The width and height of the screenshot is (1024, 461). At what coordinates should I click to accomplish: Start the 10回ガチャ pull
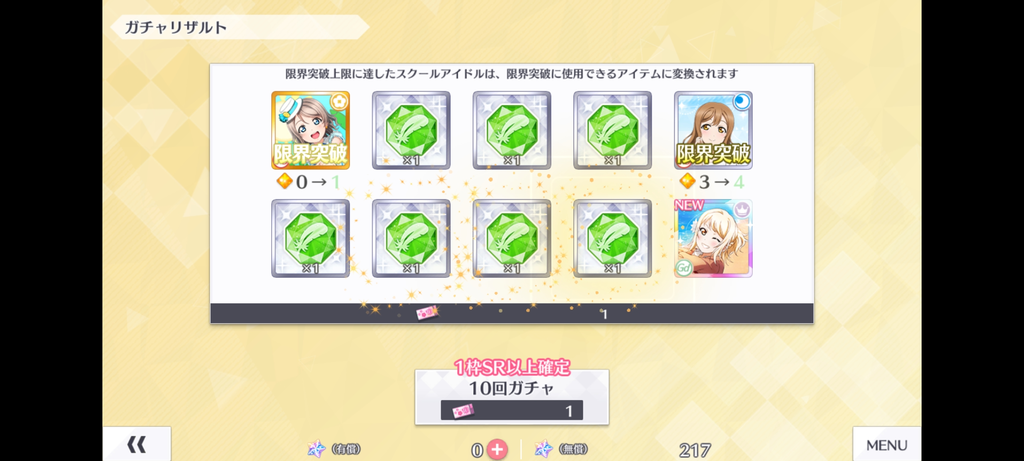click(x=512, y=397)
